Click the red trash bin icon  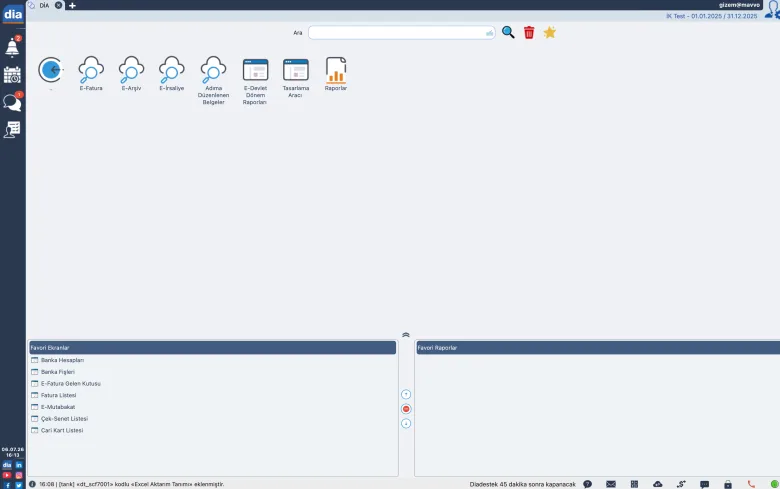click(529, 33)
